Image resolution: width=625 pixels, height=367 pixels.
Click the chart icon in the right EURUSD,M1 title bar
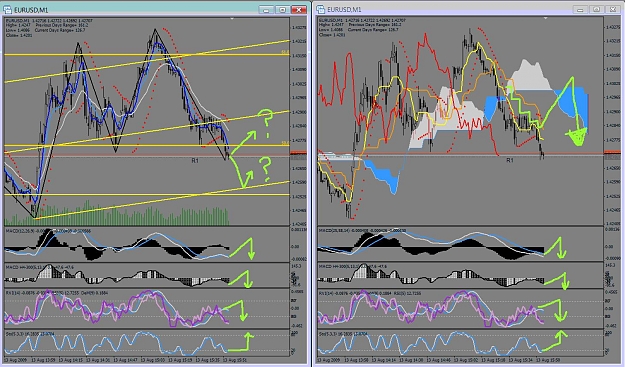(x=320, y=9)
